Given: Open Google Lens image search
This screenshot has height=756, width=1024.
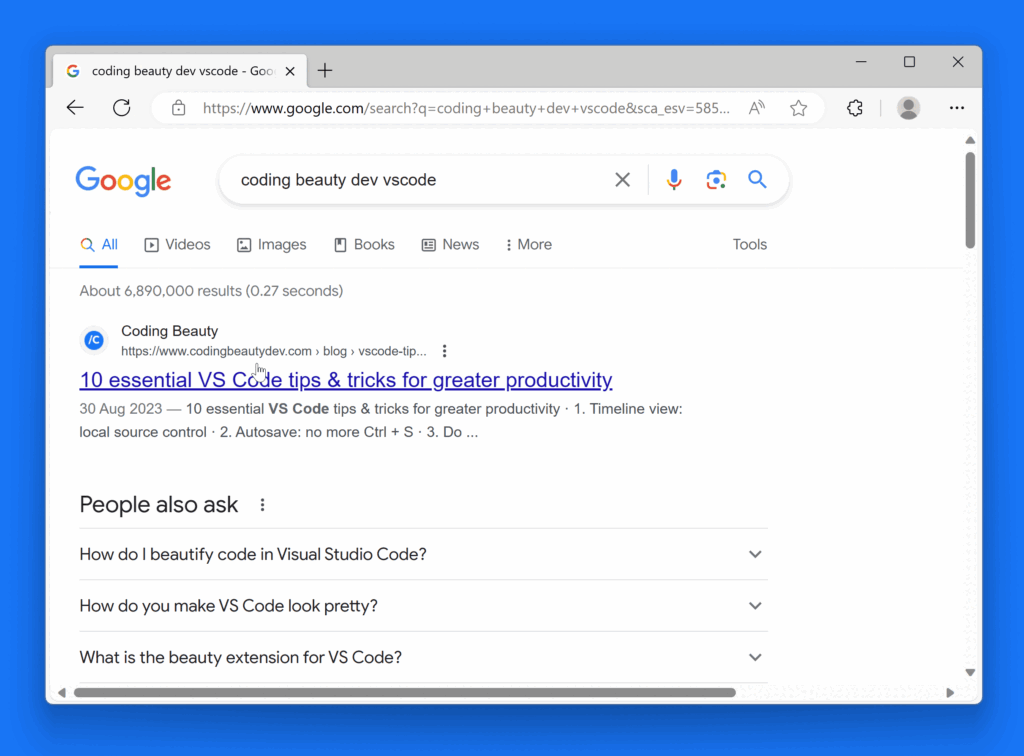Looking at the screenshot, I should click(x=716, y=180).
